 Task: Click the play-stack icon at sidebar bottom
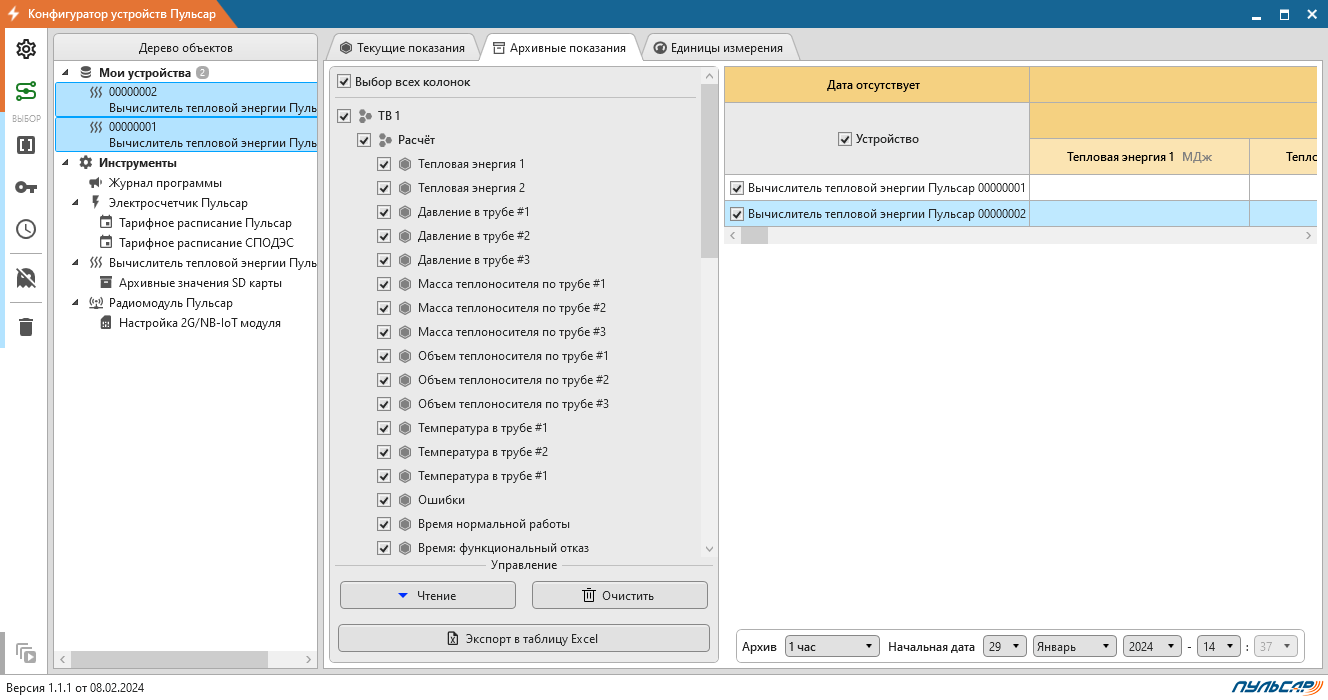coord(26,654)
